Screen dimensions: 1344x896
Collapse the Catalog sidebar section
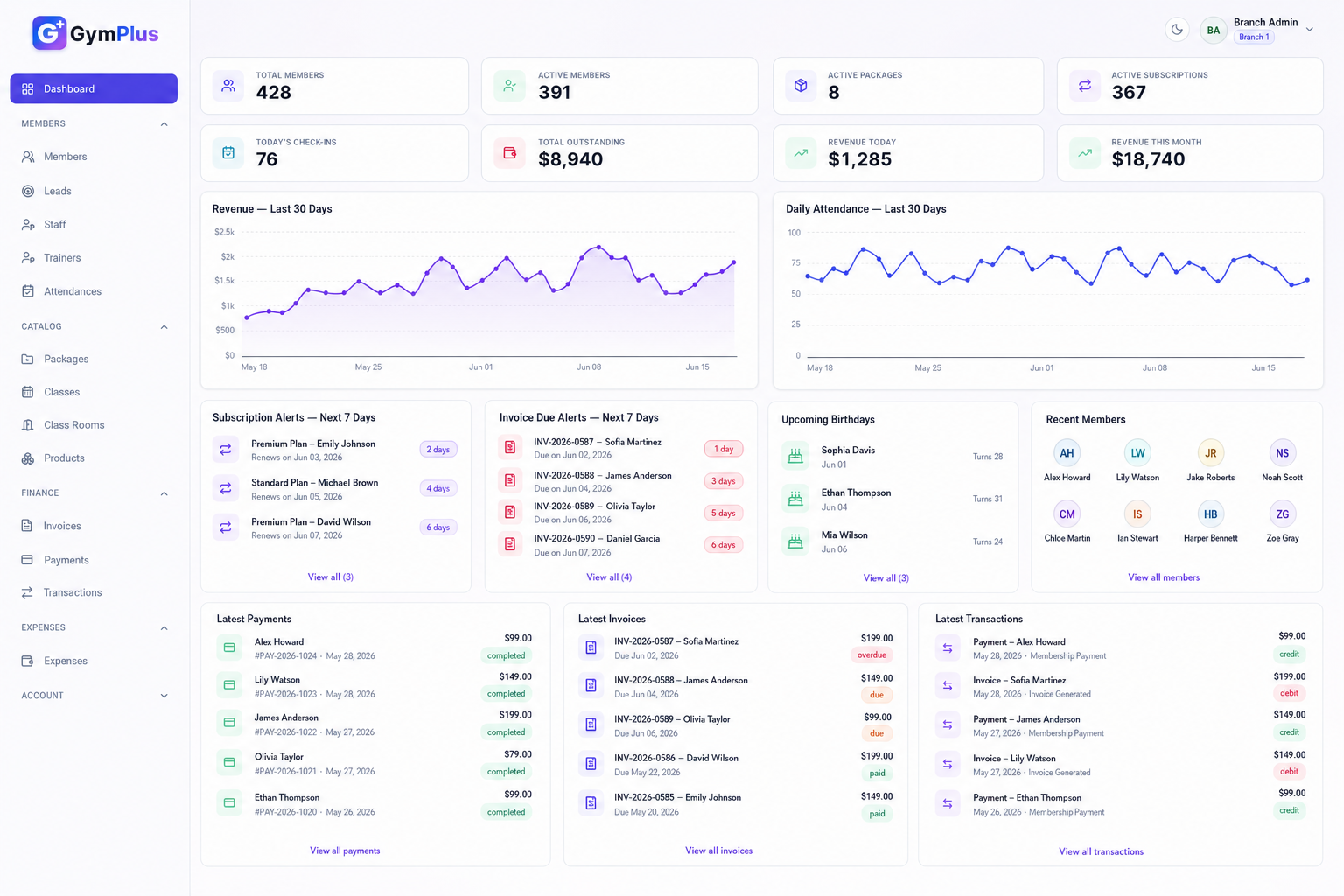coord(164,327)
